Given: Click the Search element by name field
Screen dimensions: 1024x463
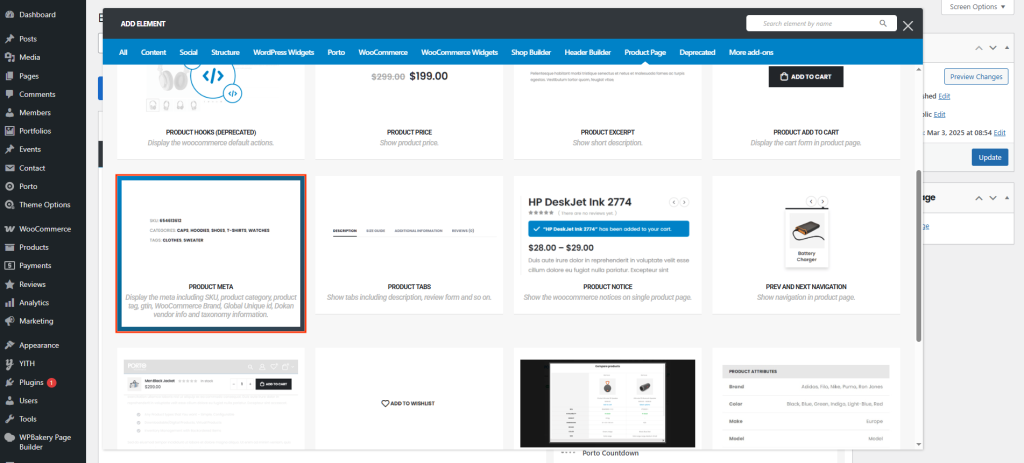Looking at the screenshot, I should tap(810, 23).
